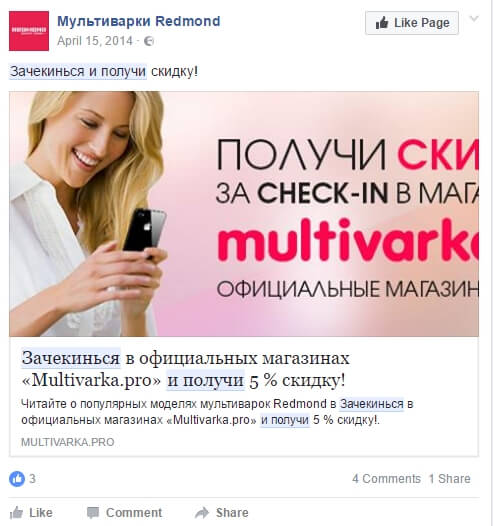Image resolution: width=493 pixels, height=526 pixels.
Task: Open the MULTIVARKA.PRO domain link
Action: pyautogui.click(x=68, y=442)
